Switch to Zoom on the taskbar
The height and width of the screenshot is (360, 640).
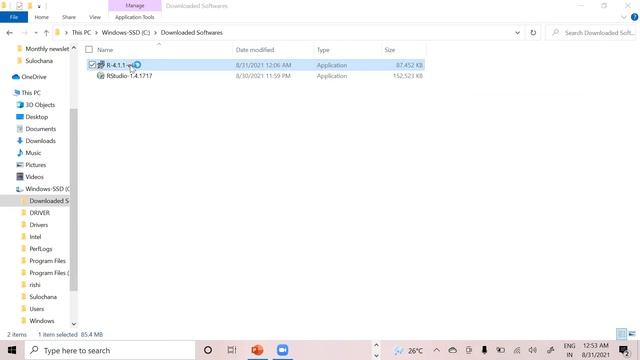pyautogui.click(x=282, y=350)
